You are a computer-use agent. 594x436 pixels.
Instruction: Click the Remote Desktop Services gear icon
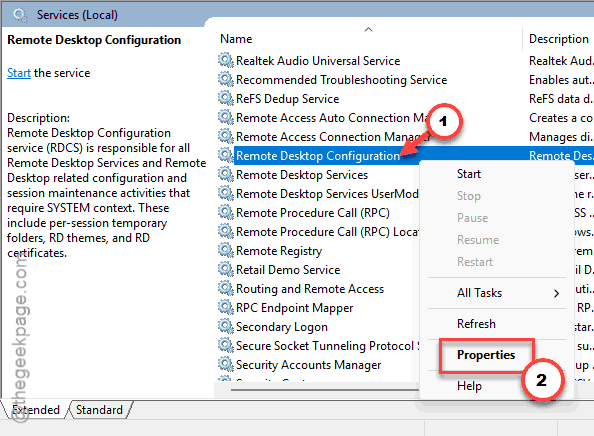coord(226,174)
